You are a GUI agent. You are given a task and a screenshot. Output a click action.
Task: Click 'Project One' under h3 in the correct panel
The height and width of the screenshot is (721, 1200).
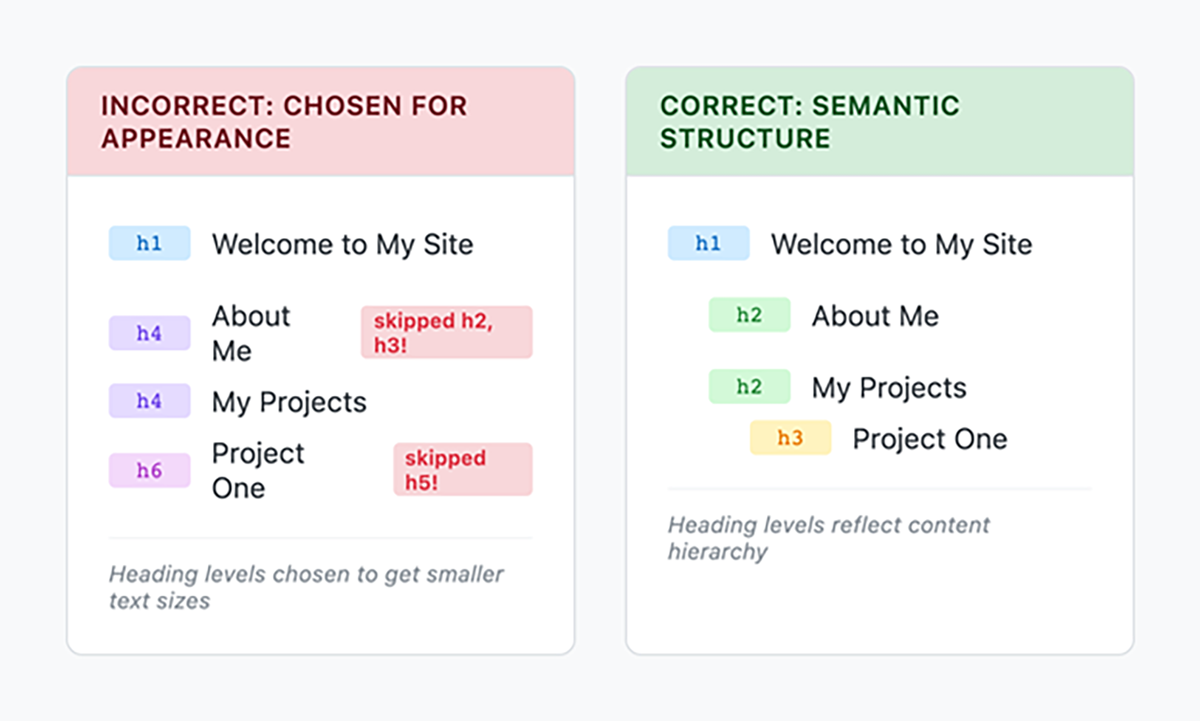coord(930,439)
